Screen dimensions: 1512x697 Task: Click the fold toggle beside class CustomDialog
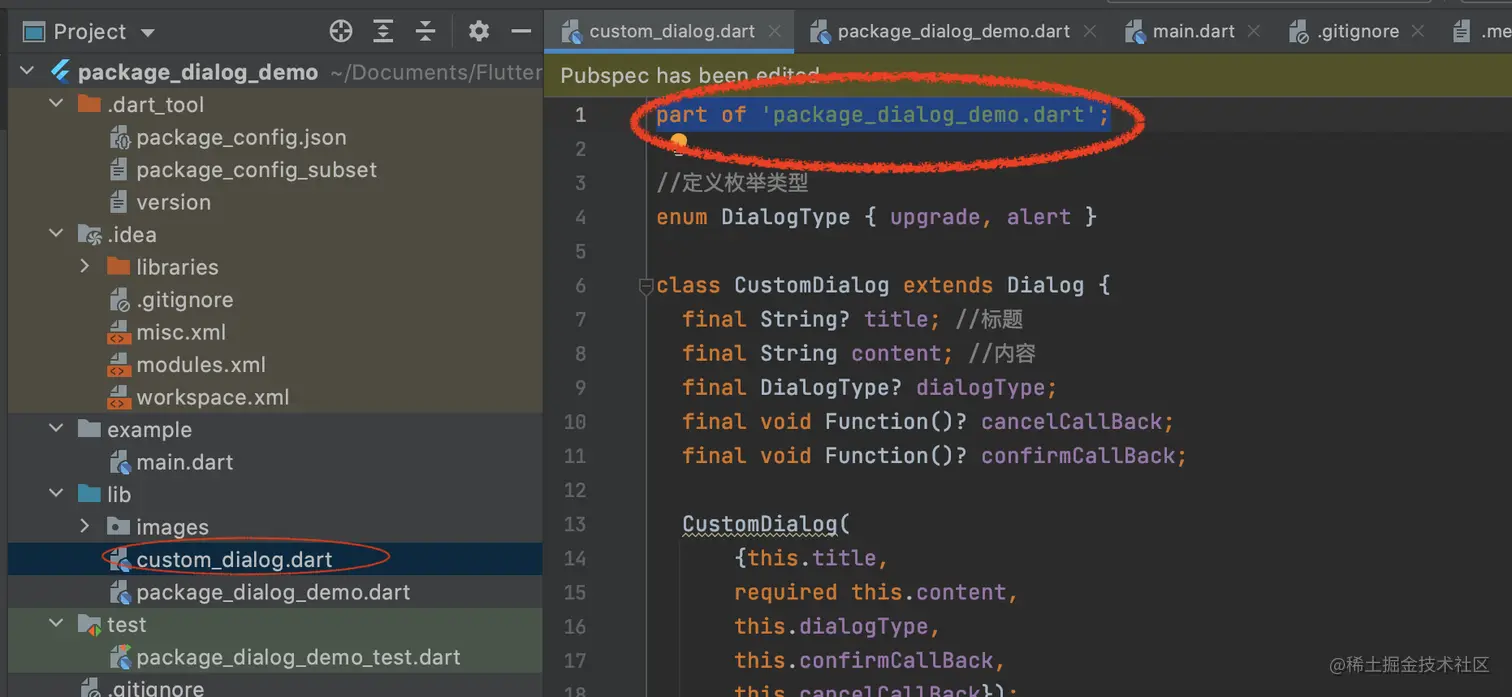click(646, 287)
